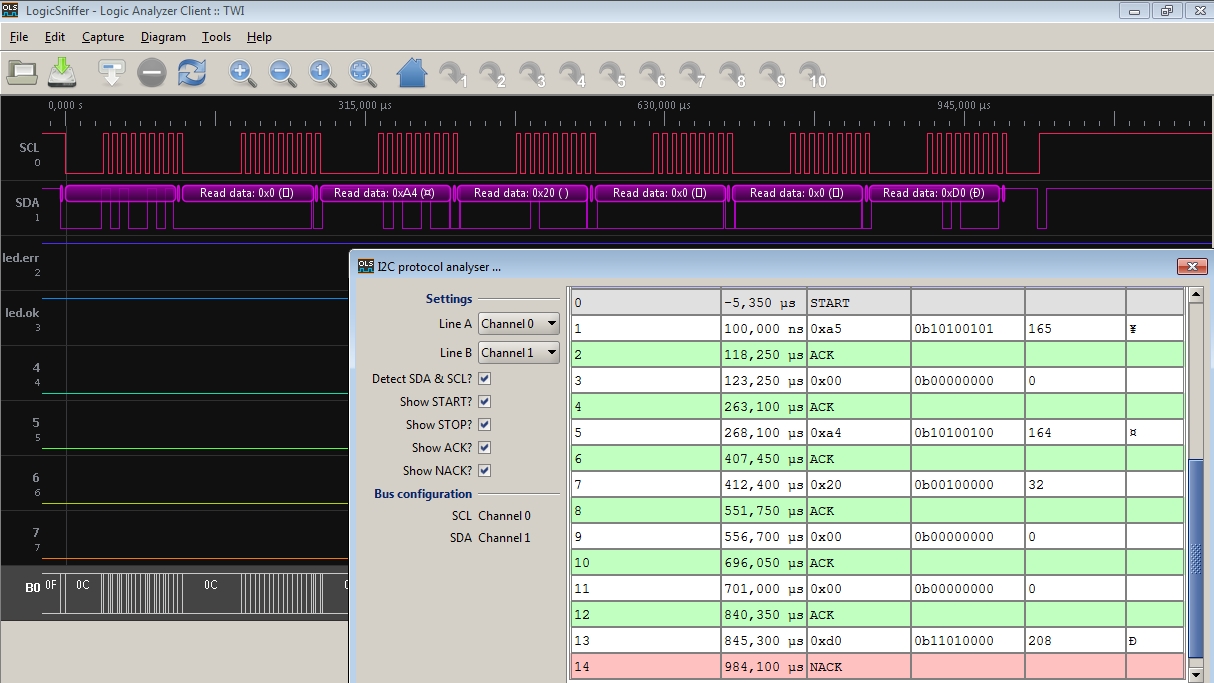
Task: Select the 118,250 µs ACK time cell
Action: pyautogui.click(x=764, y=354)
